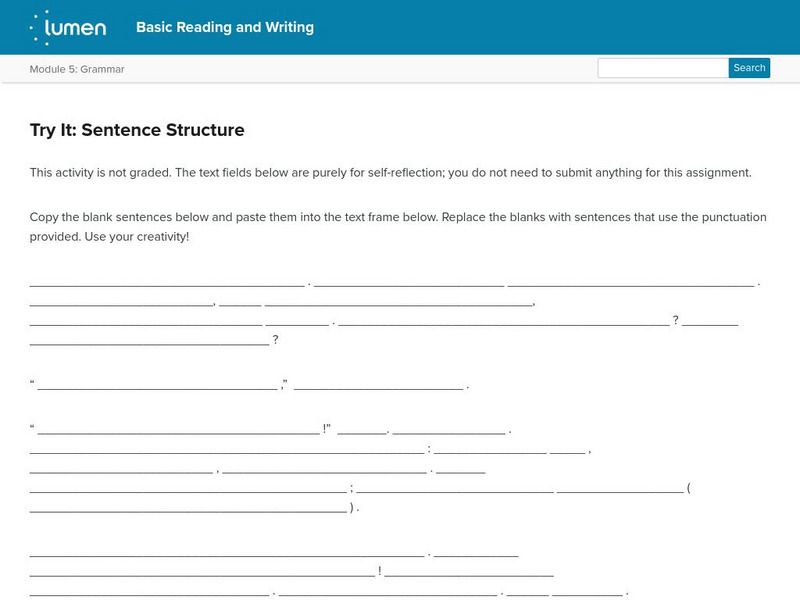
Task: Select the blank line ending with a semicolon
Action: pyautogui.click(x=188, y=489)
